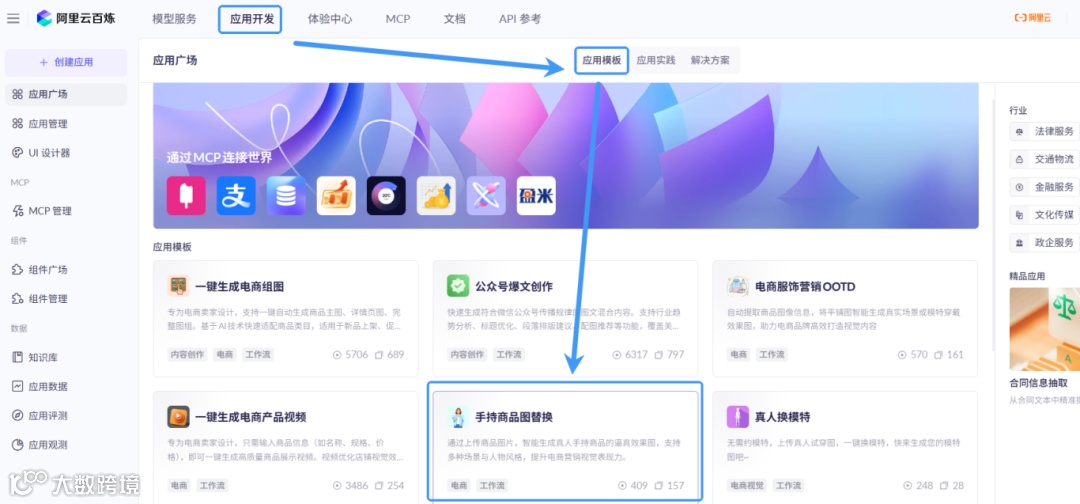Click the 应用数据 chart icon
The image size is (1080, 504).
pos(18,386)
